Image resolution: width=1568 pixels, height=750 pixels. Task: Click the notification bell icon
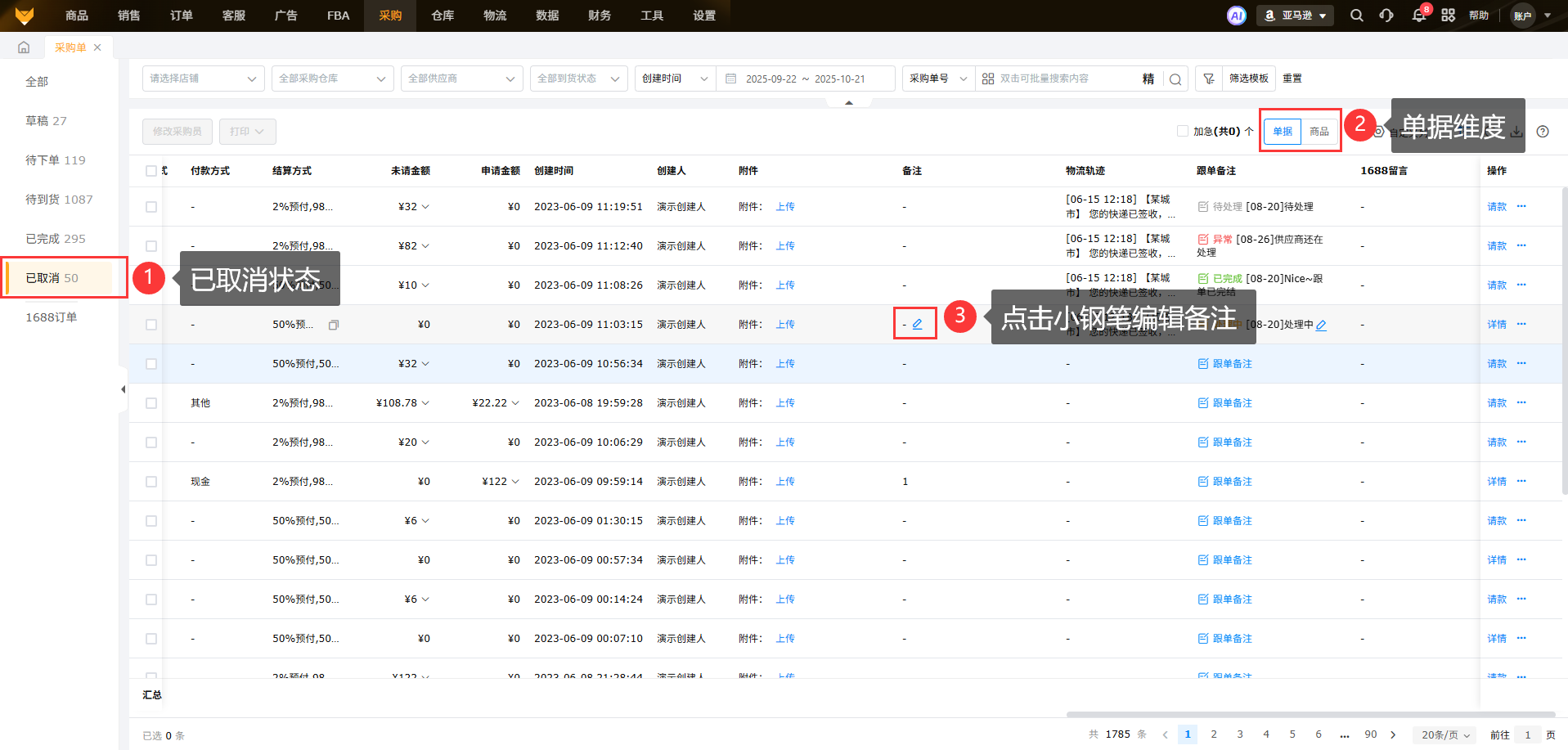click(1418, 16)
